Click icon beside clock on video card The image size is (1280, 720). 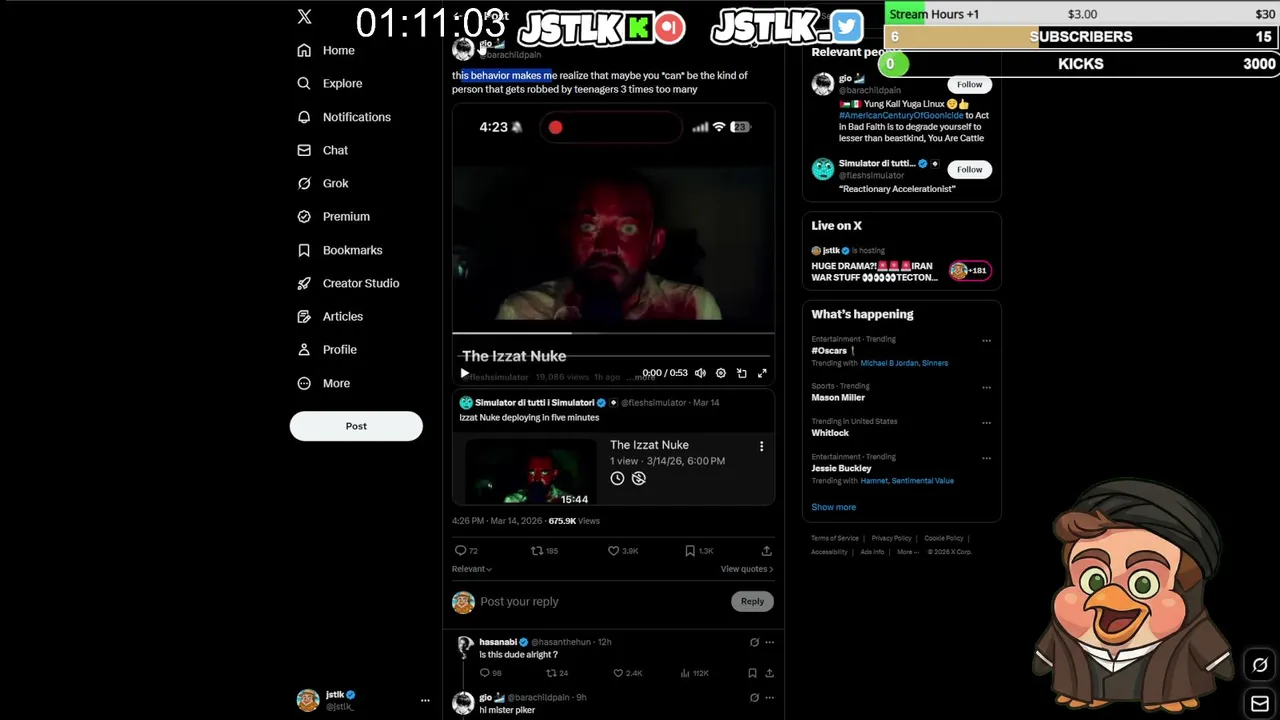click(x=639, y=478)
